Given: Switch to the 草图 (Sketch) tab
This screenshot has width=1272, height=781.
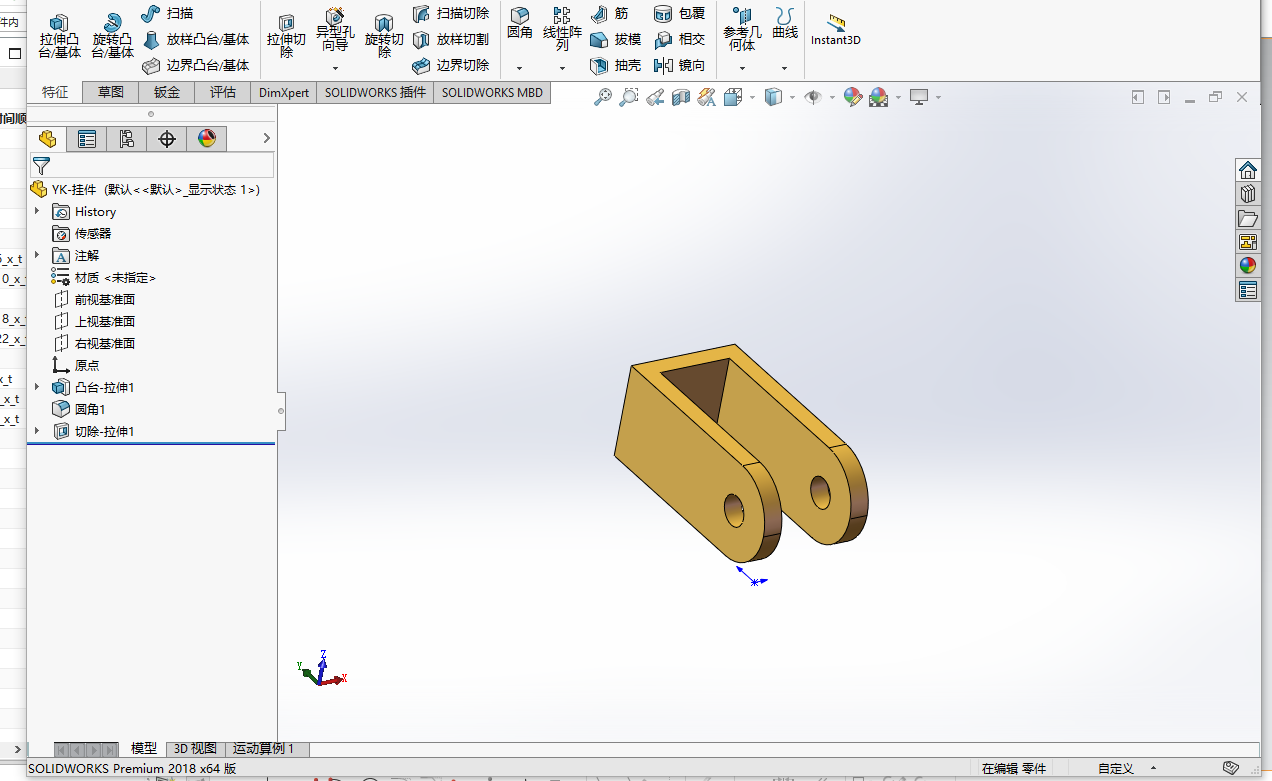Looking at the screenshot, I should 111,92.
